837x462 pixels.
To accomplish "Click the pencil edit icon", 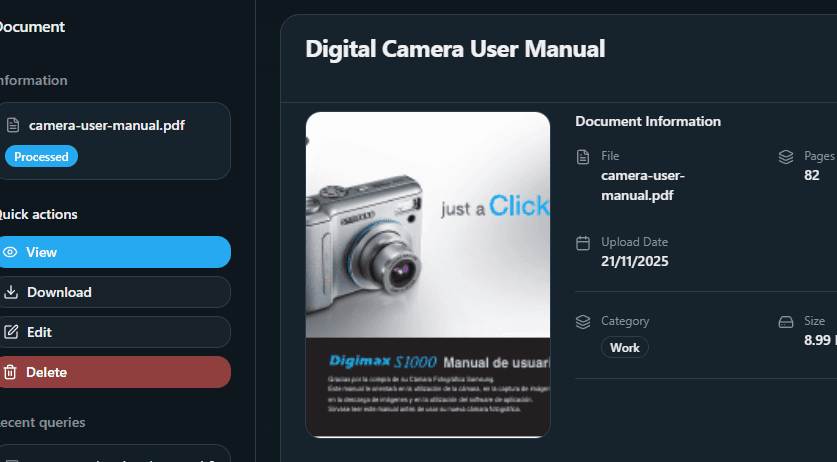I will (x=11, y=332).
